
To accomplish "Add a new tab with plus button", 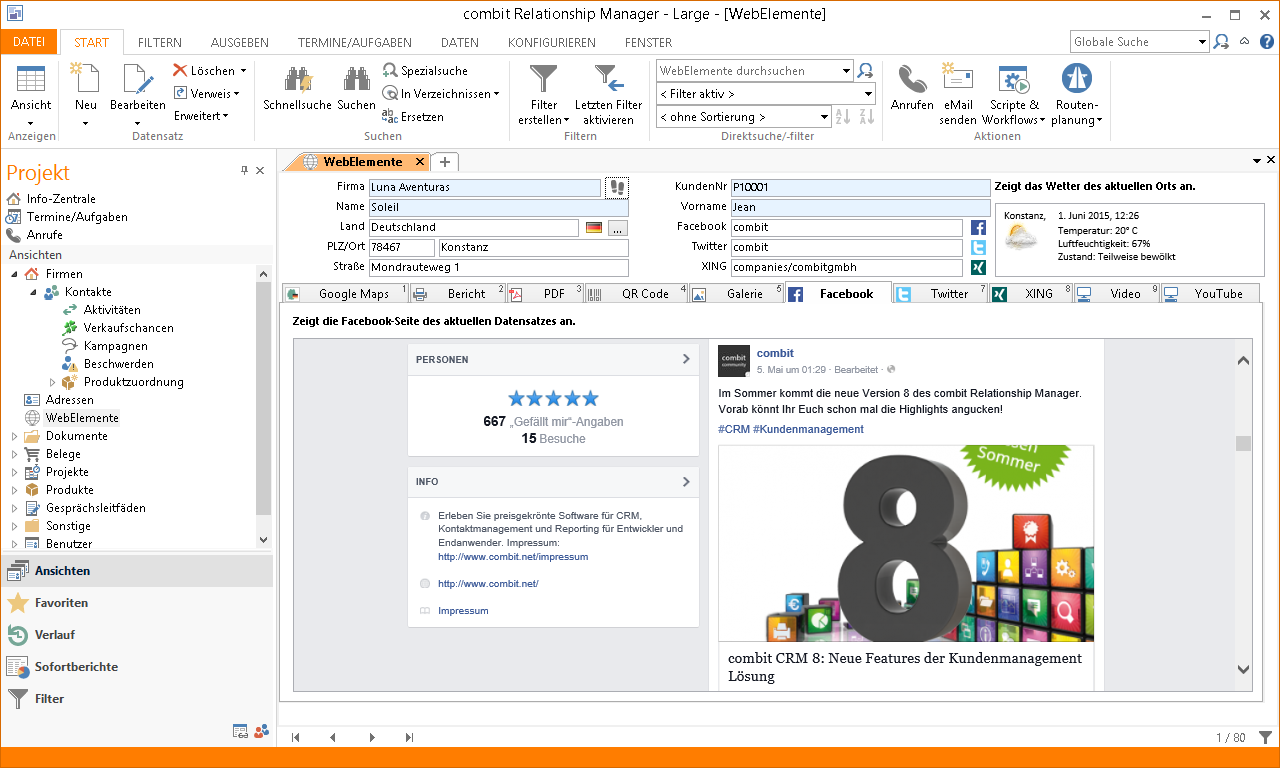I will (445, 162).
